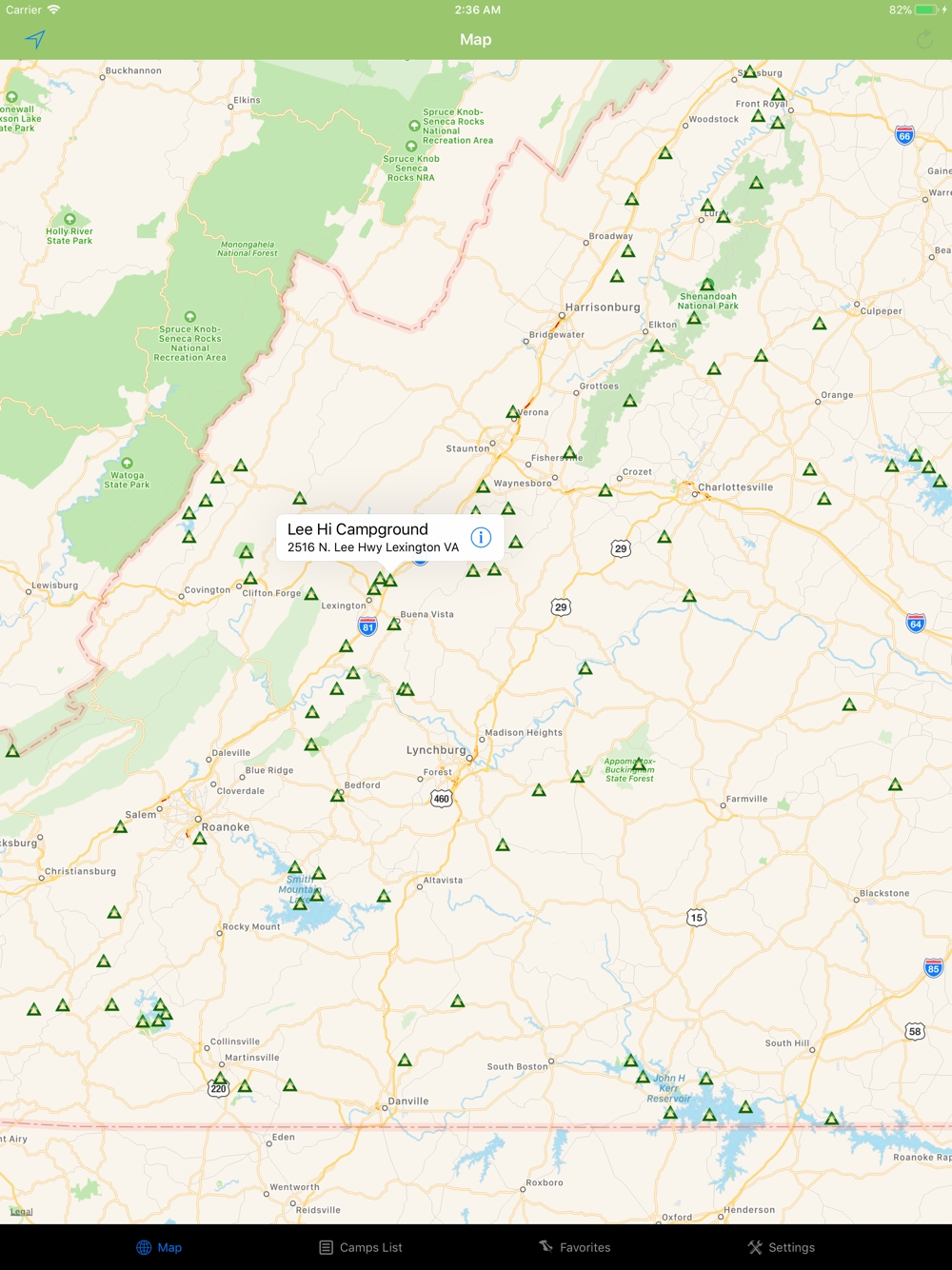Select campground marker near Fishersville
The height and width of the screenshot is (1270, 952).
[569, 452]
